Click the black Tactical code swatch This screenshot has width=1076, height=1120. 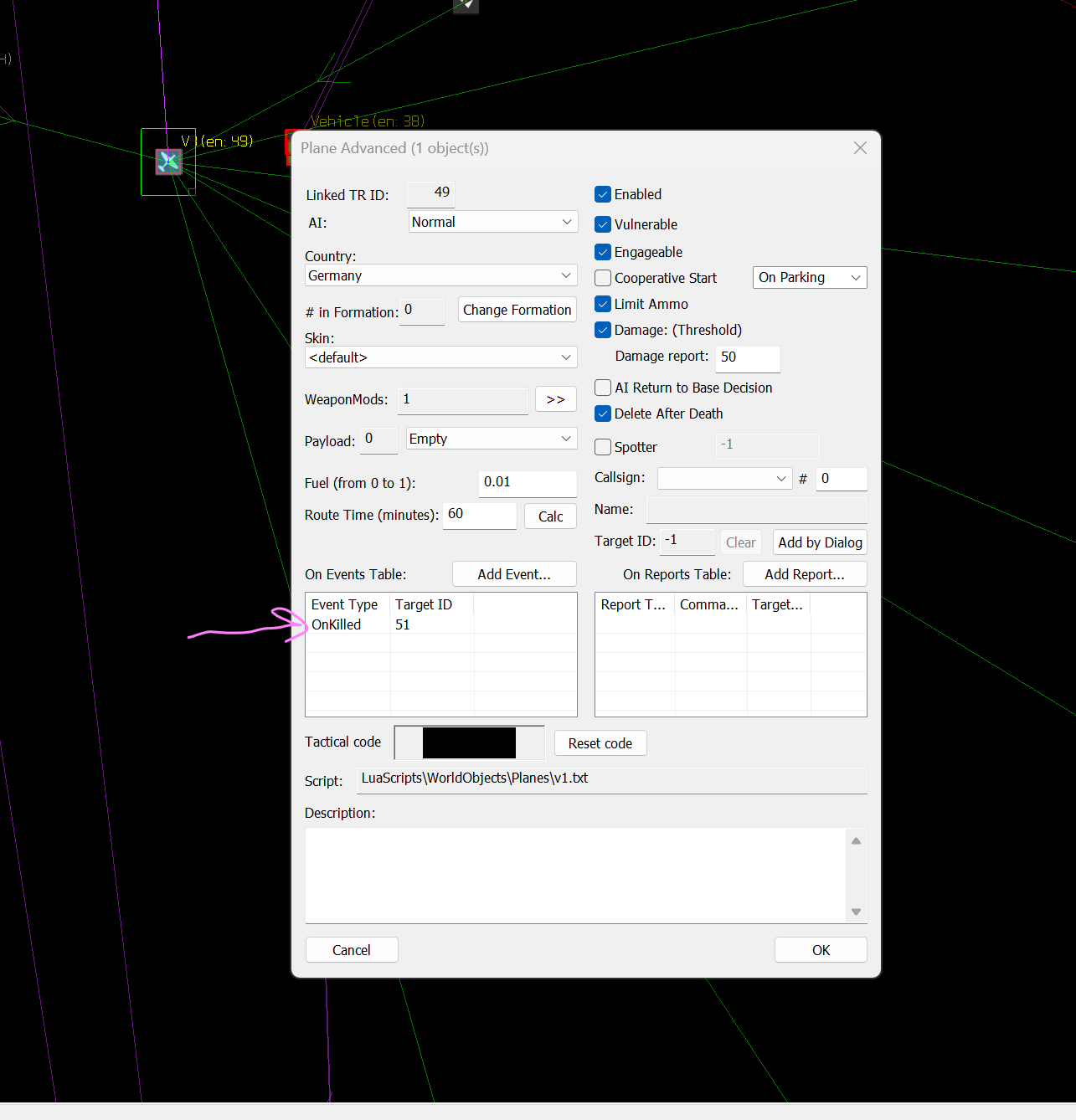[469, 742]
